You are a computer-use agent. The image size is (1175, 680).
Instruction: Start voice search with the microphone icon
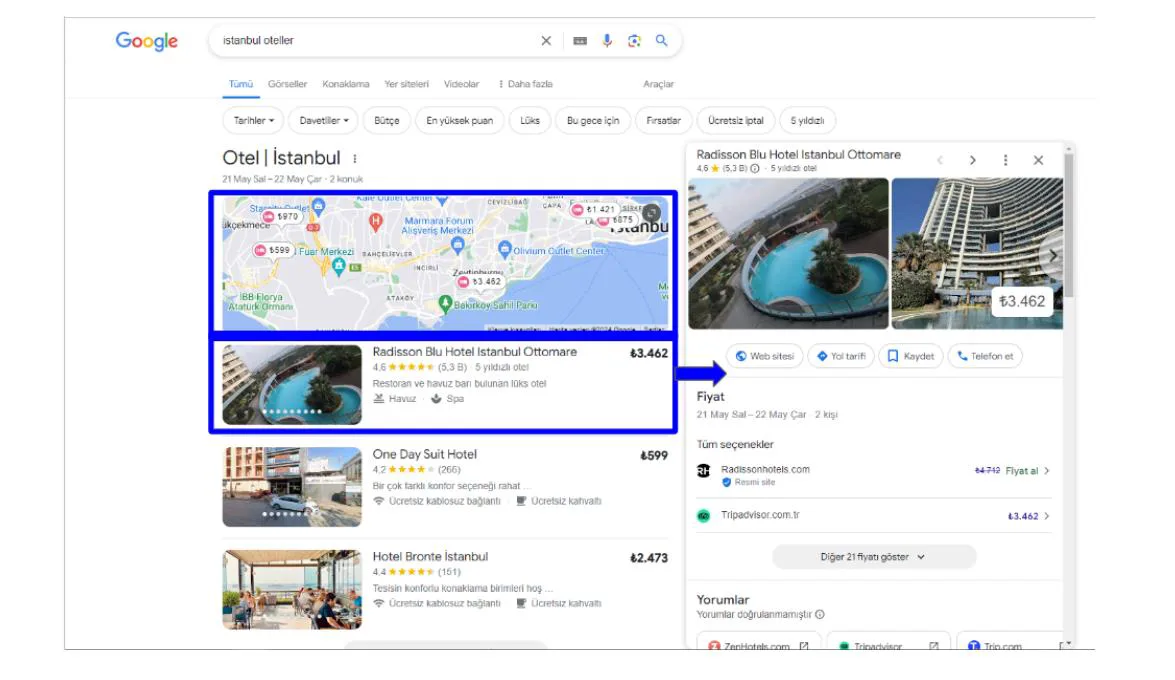607,40
